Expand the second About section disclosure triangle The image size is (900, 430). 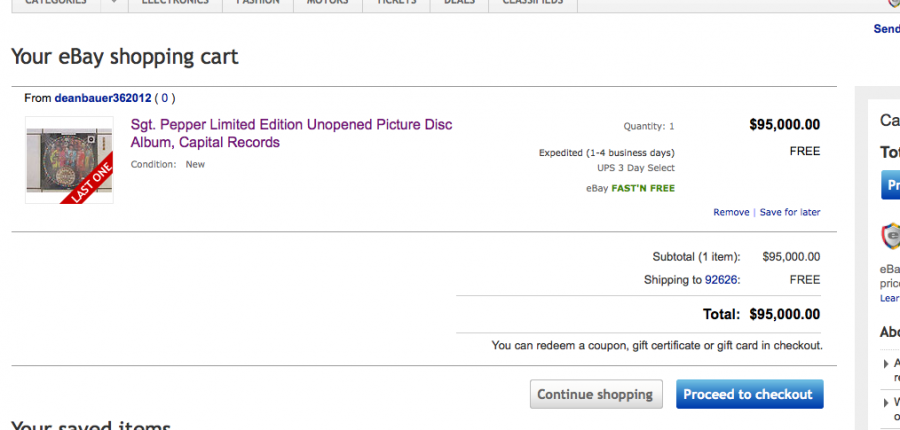pos(886,403)
